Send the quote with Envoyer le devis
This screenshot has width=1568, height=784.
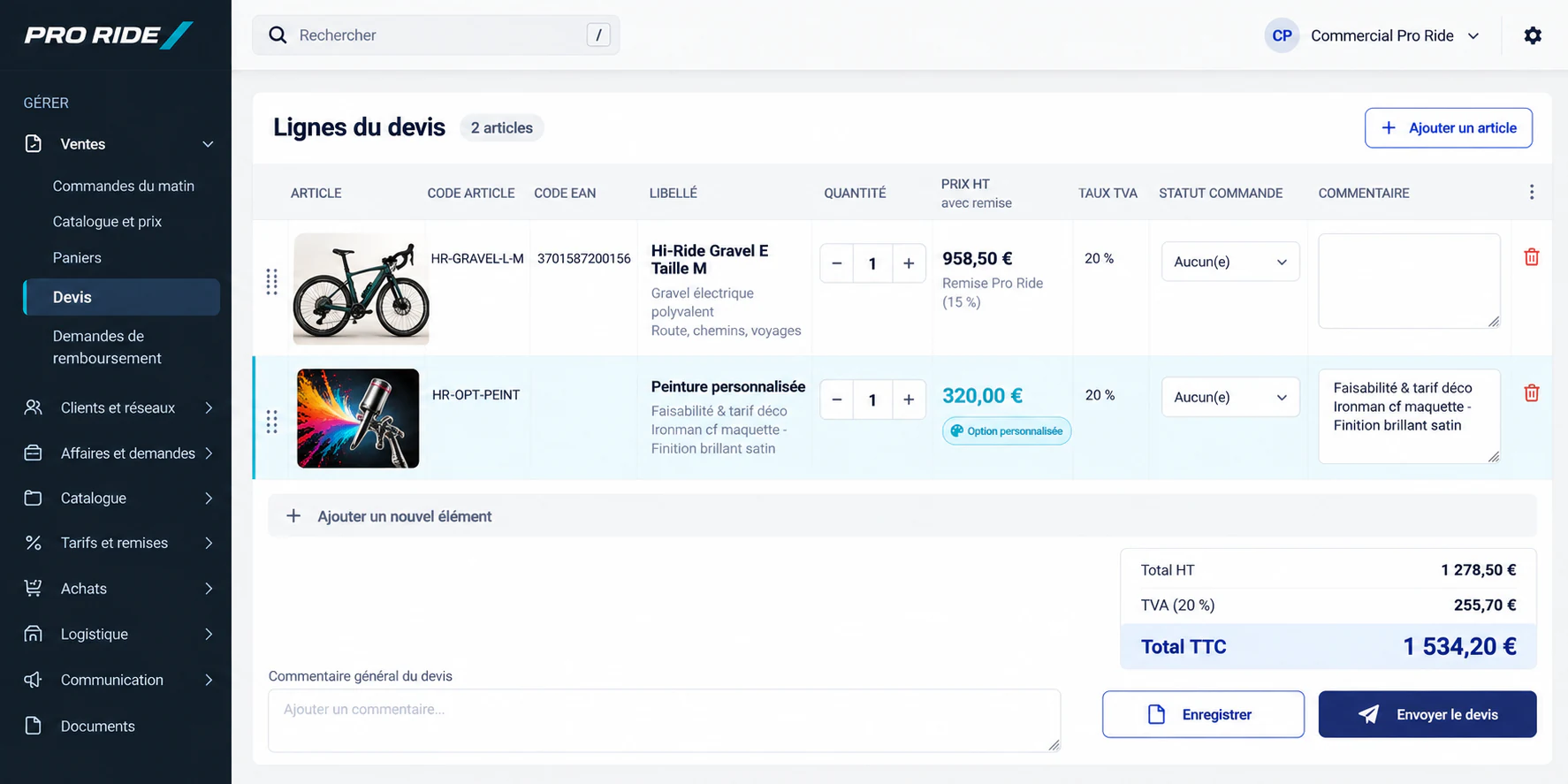(x=1427, y=714)
